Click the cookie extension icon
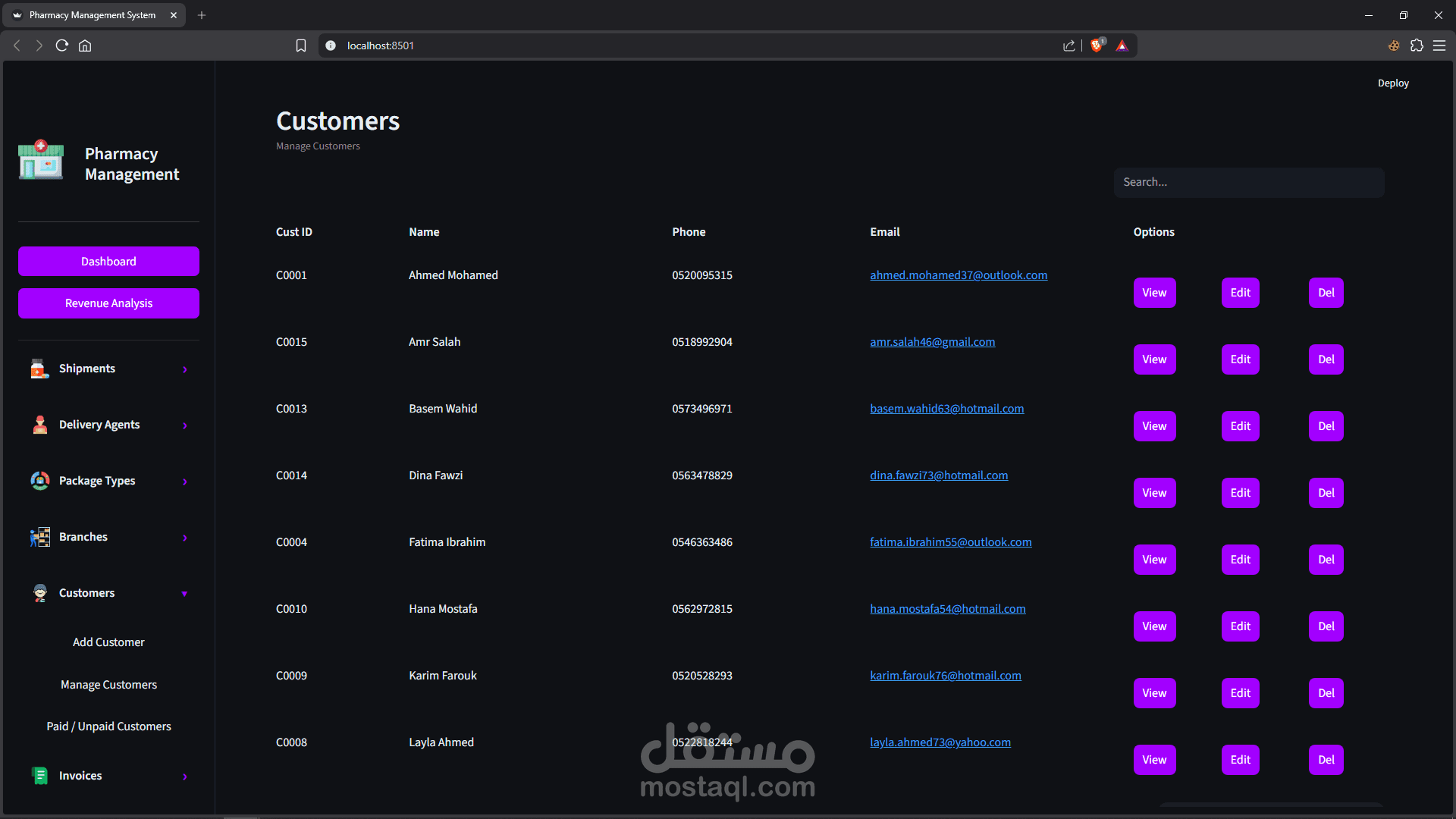The height and width of the screenshot is (819, 1456). coord(1394,45)
